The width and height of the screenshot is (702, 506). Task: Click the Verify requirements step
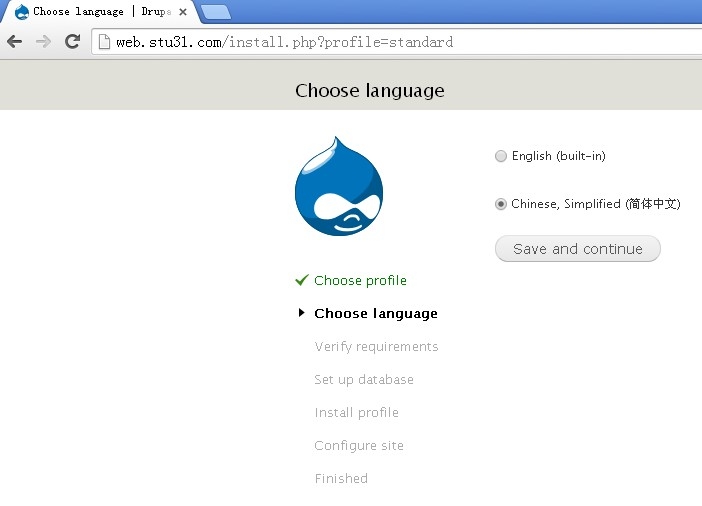pos(376,346)
